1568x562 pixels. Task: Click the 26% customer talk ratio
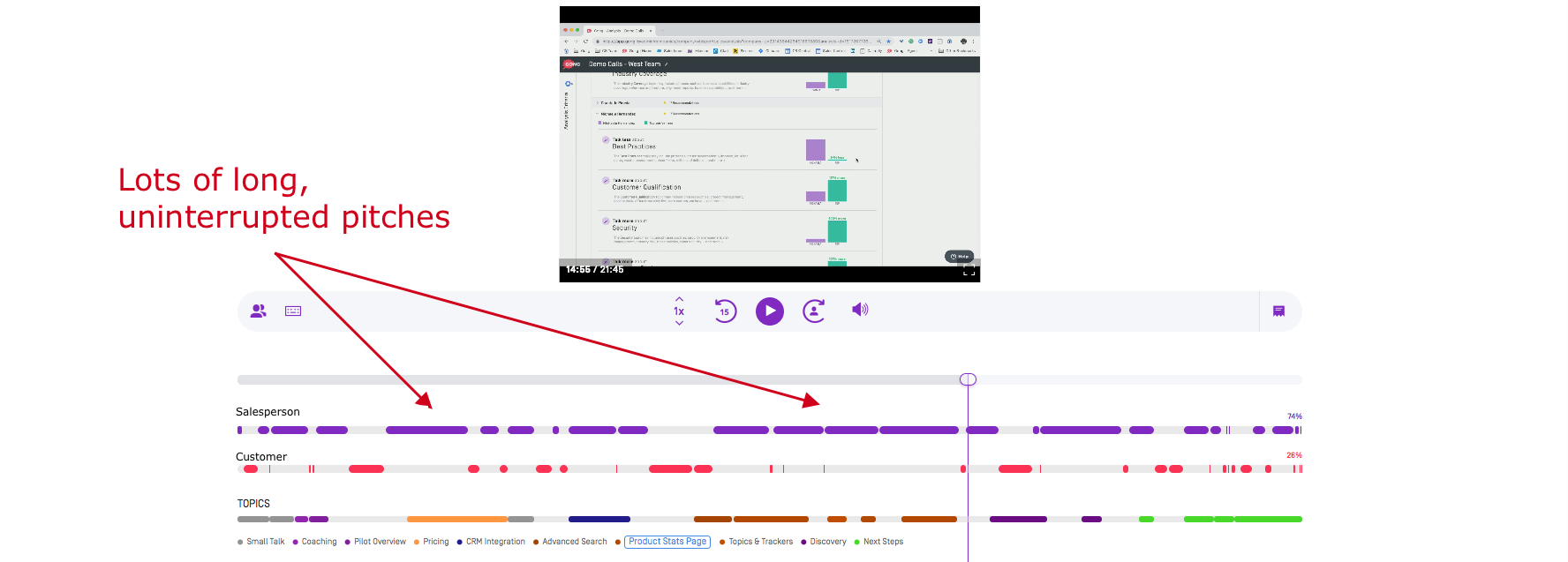[1294, 455]
